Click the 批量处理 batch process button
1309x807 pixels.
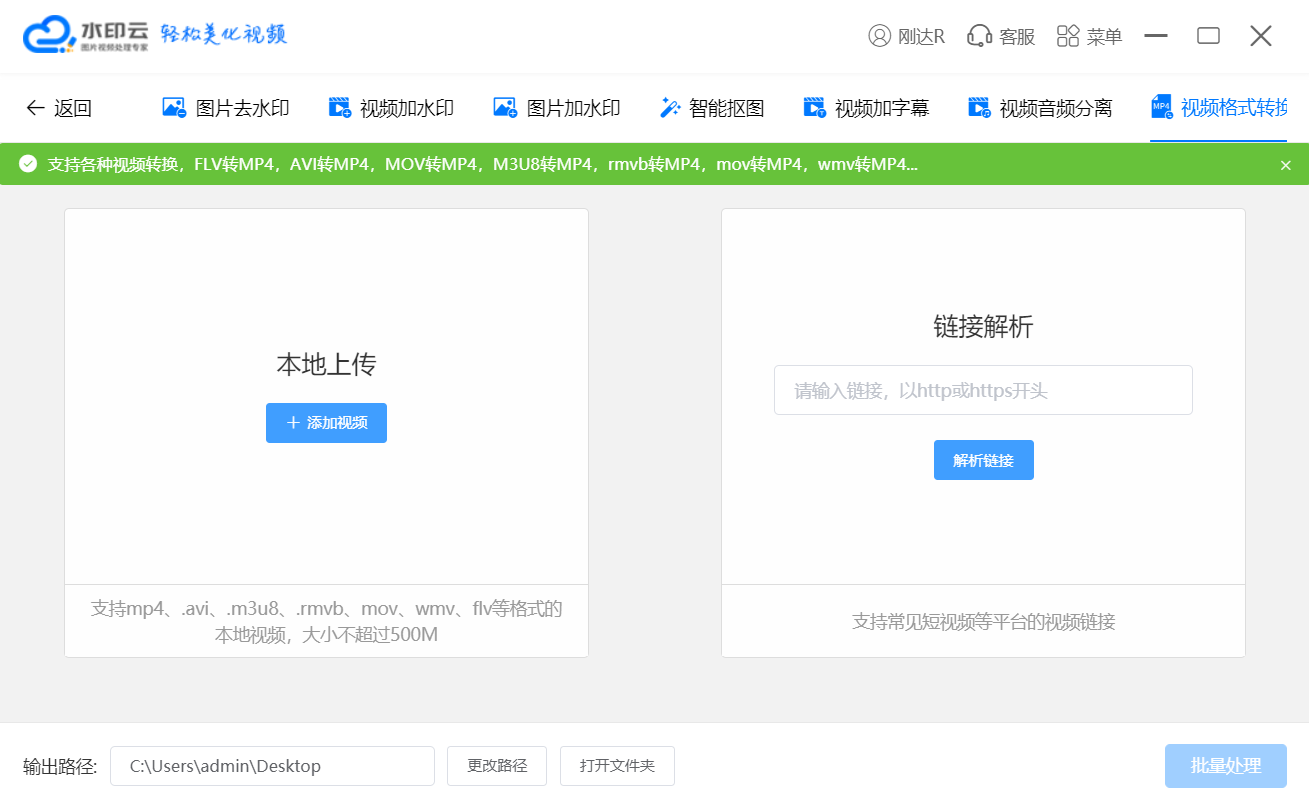click(1225, 765)
